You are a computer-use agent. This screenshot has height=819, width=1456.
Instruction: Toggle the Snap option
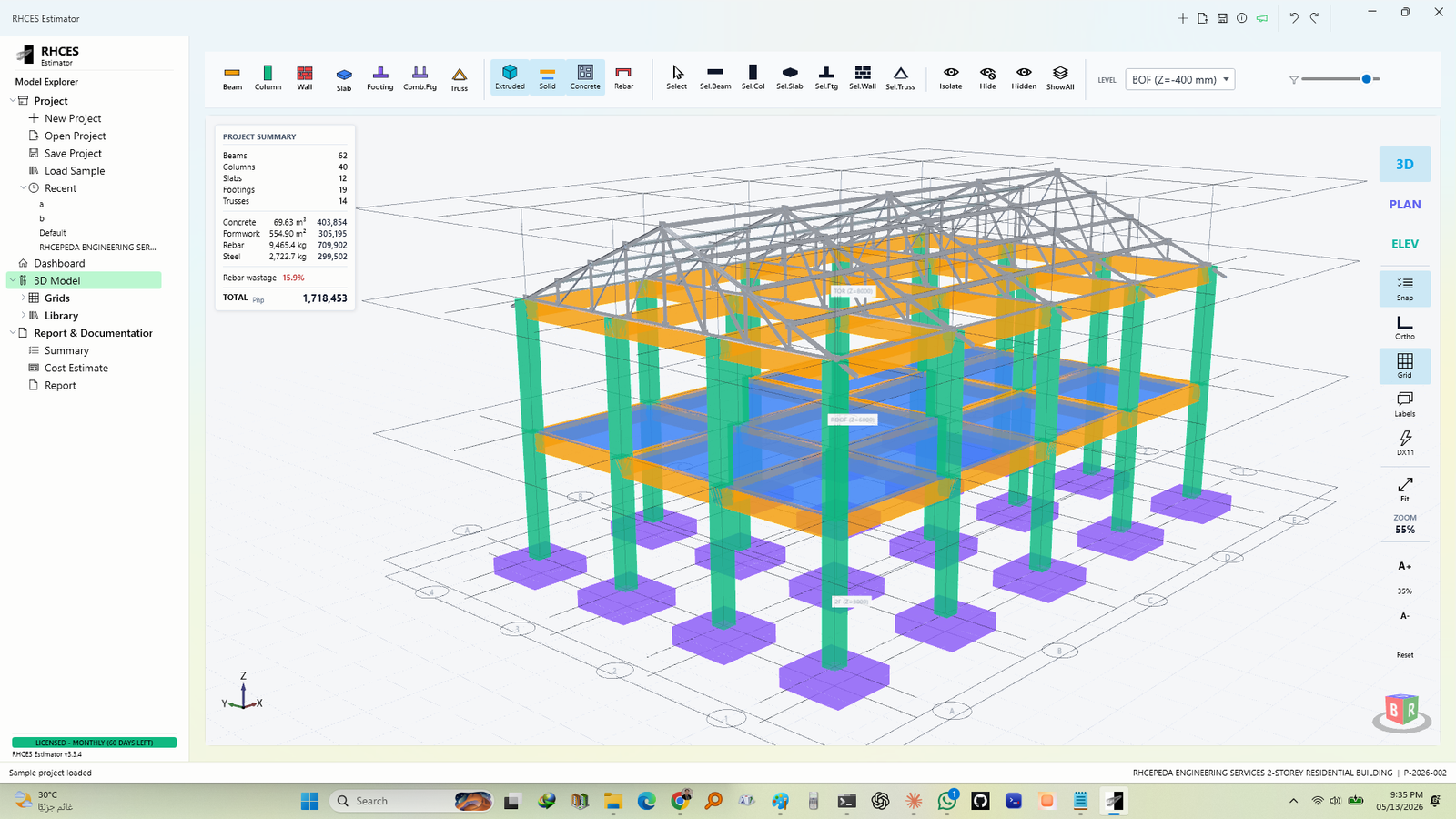(x=1405, y=288)
